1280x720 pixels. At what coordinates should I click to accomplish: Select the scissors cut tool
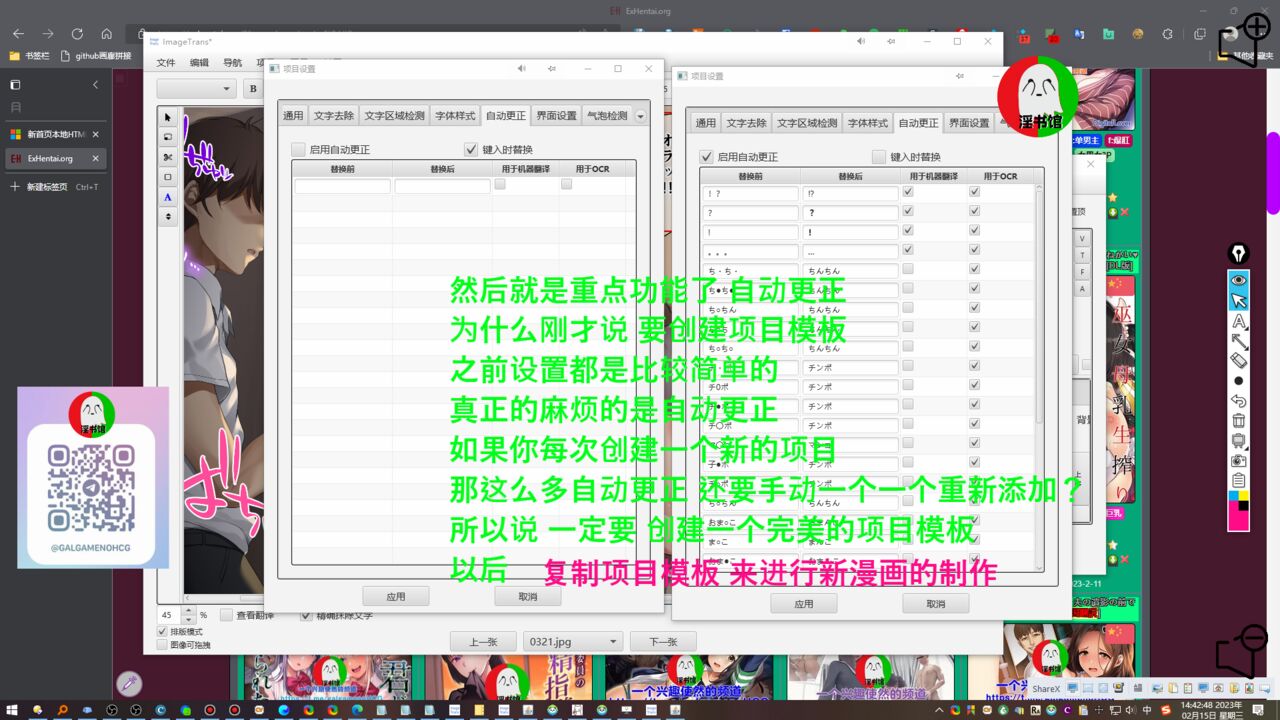point(167,157)
